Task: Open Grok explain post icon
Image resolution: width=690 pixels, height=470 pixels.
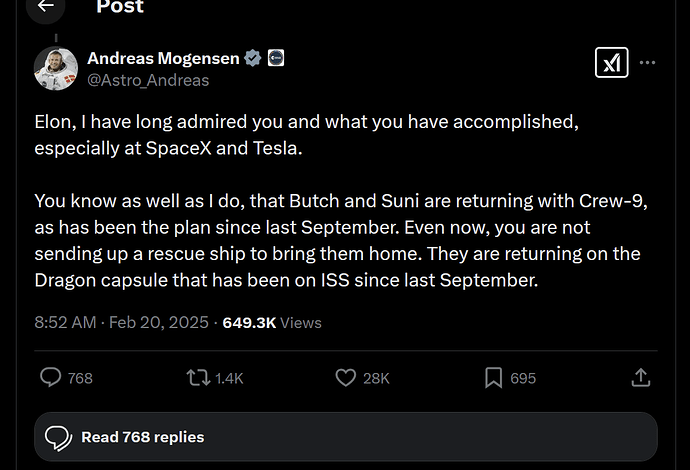Action: (x=612, y=62)
